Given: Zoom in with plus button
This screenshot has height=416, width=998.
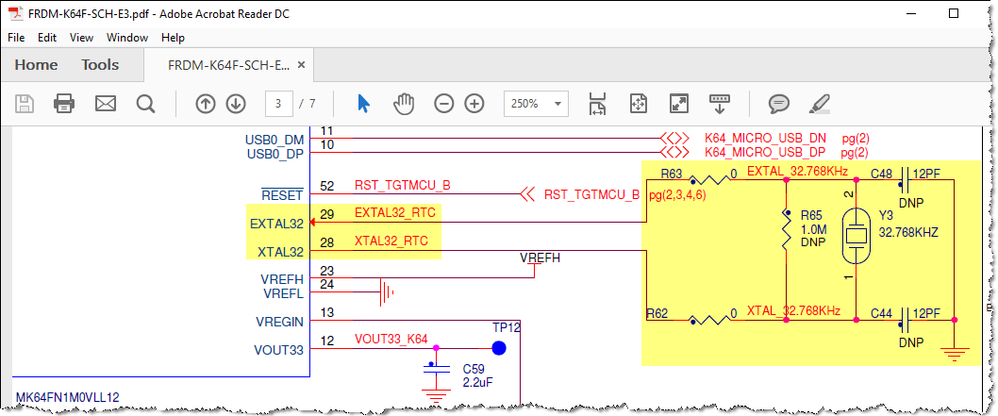Looking at the screenshot, I should 474,103.
